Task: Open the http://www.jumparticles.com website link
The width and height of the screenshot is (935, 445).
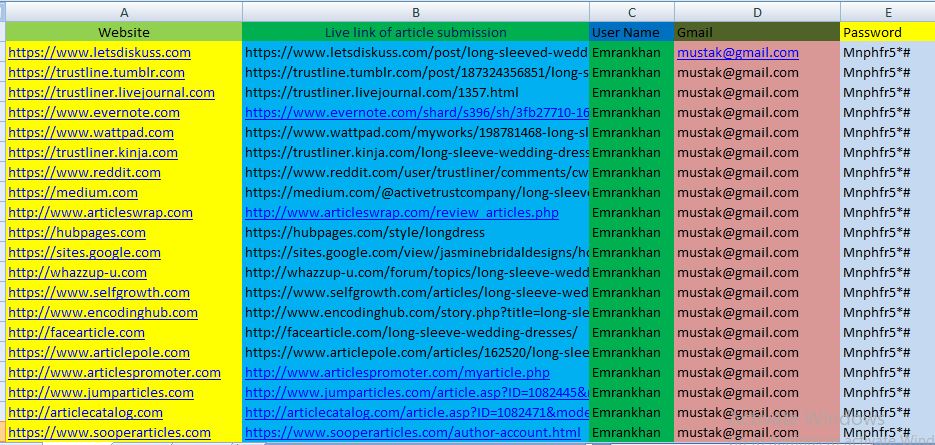Action: pos(101,393)
